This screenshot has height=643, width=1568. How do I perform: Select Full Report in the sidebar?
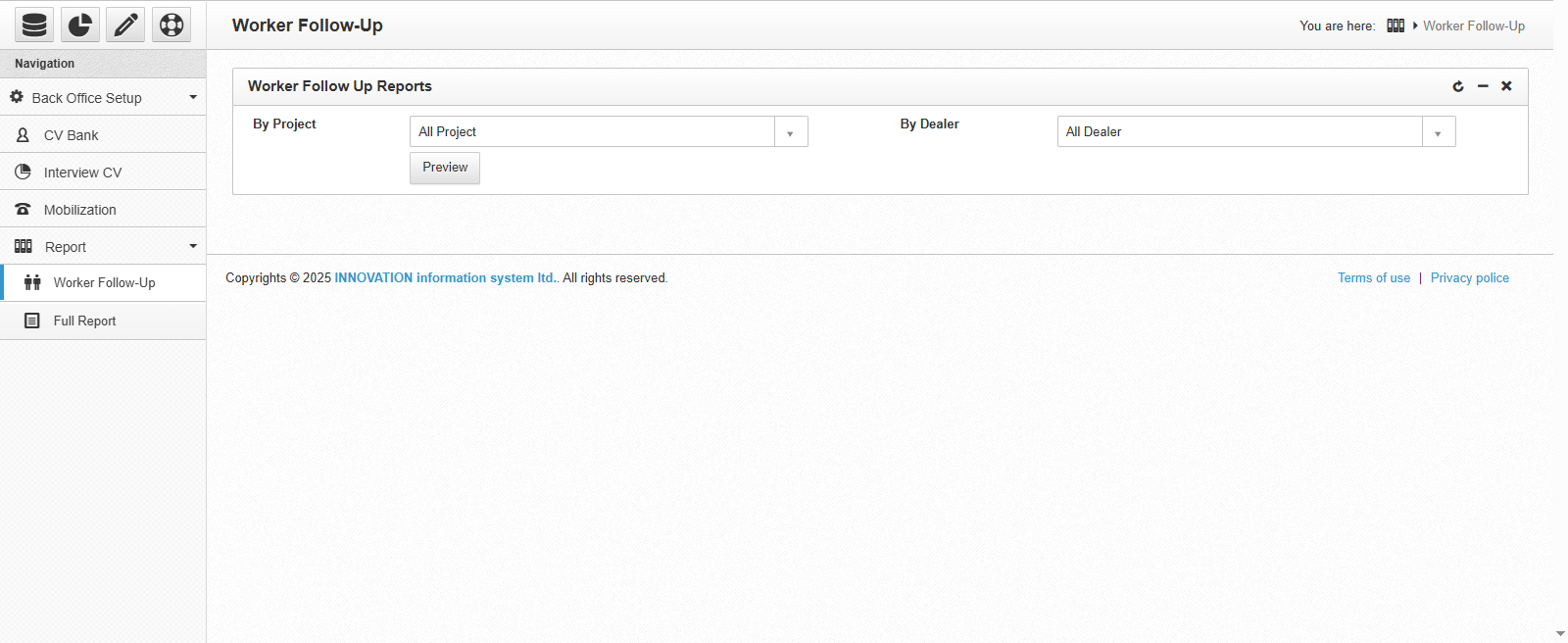pos(84,321)
